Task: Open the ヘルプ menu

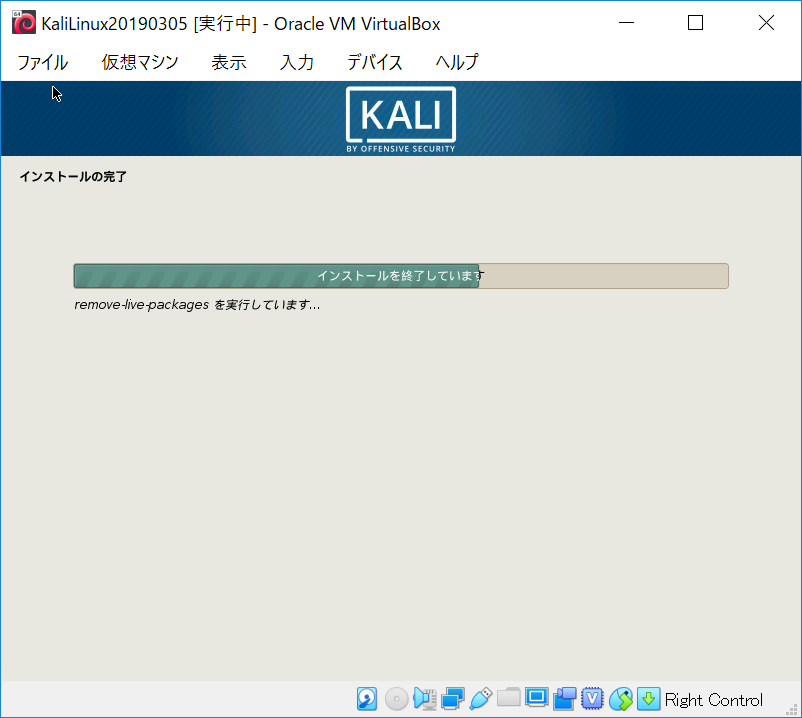Action: pyautogui.click(x=457, y=62)
